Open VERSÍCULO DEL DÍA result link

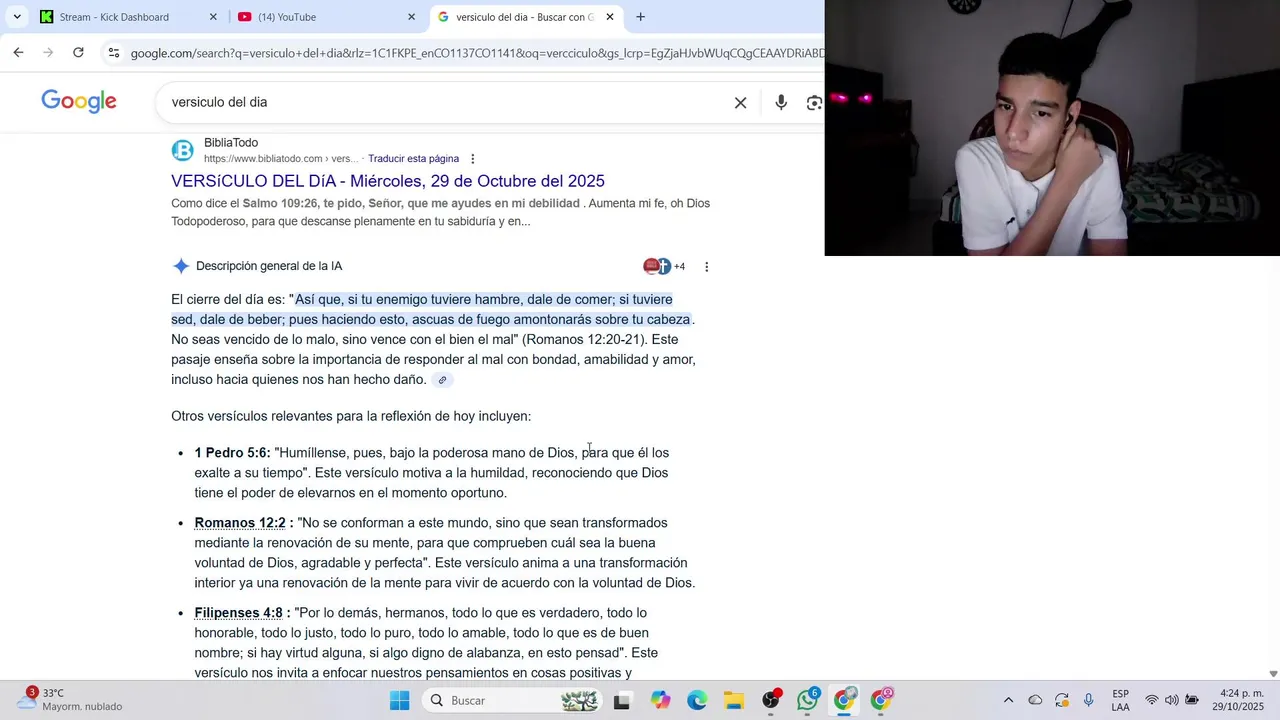[388, 181]
